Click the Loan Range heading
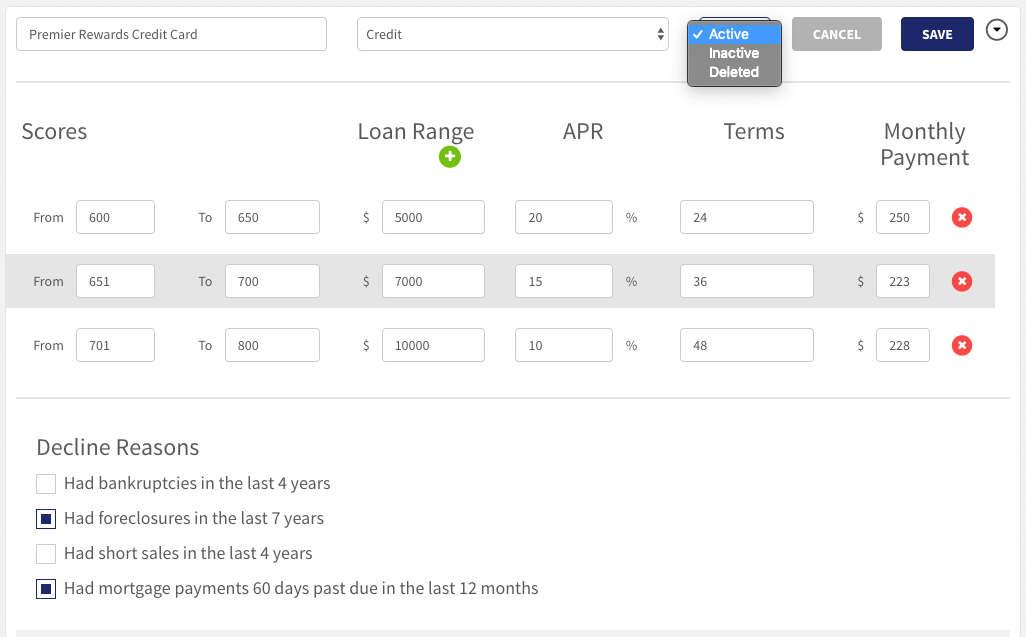1026x637 pixels. tap(416, 131)
